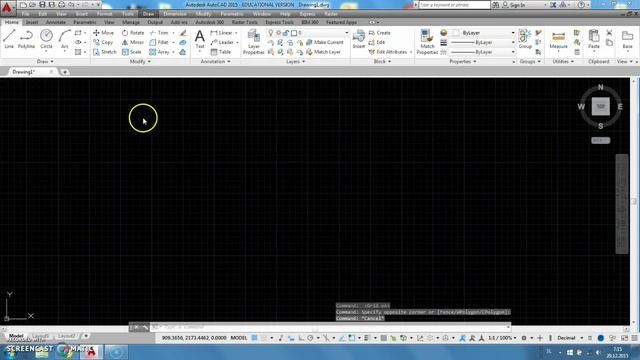Click the Plot printer icon in quick access toolbar
This screenshot has height=360, width=640.
coord(61,5)
